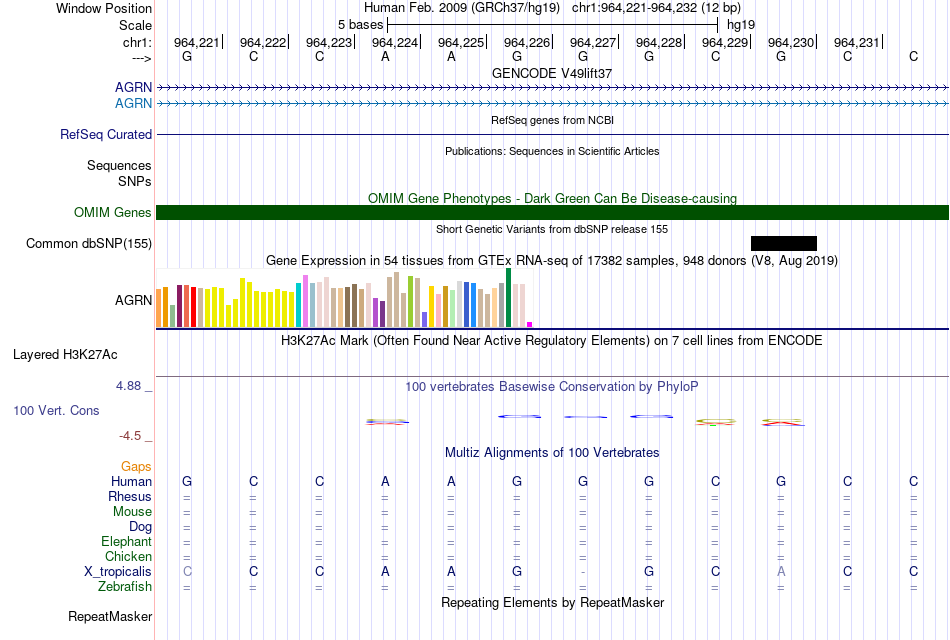Select the Zebrafish species label
This screenshot has width=950, height=640.
tap(125, 587)
